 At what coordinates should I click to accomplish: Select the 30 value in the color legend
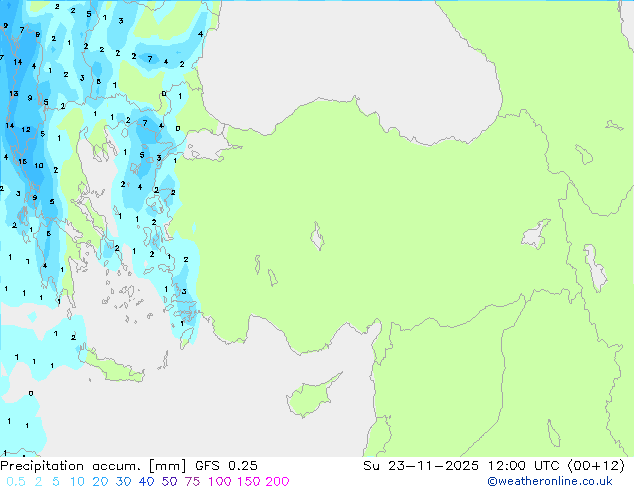click(123, 482)
